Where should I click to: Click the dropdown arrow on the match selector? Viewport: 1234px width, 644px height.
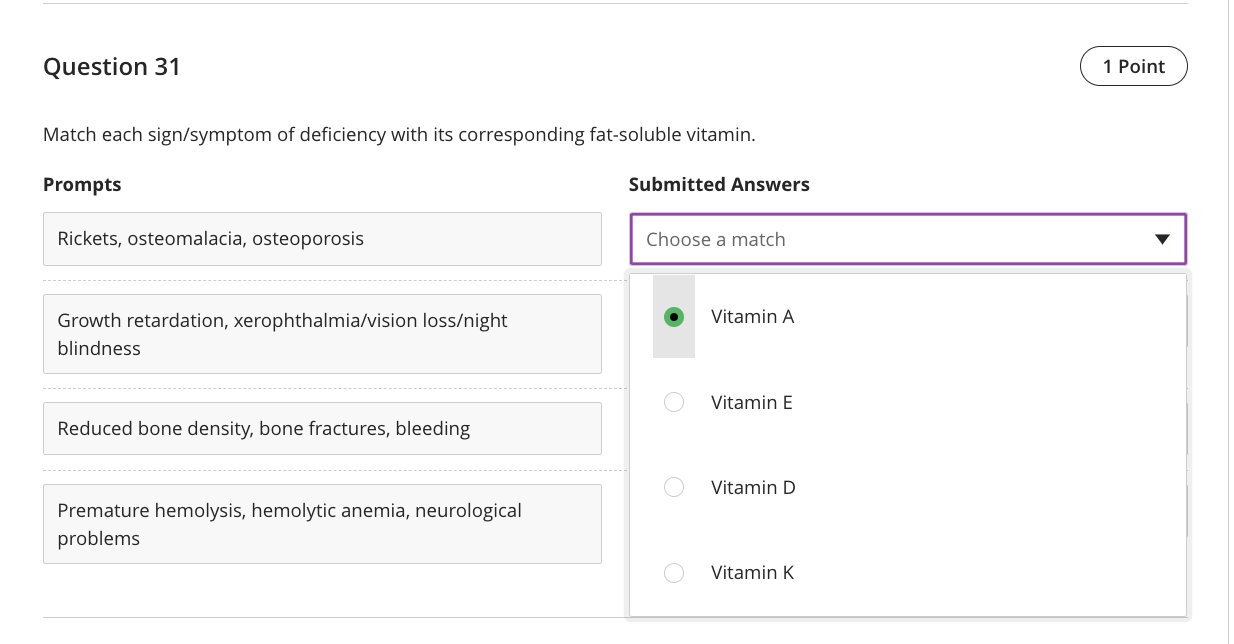(1162, 239)
